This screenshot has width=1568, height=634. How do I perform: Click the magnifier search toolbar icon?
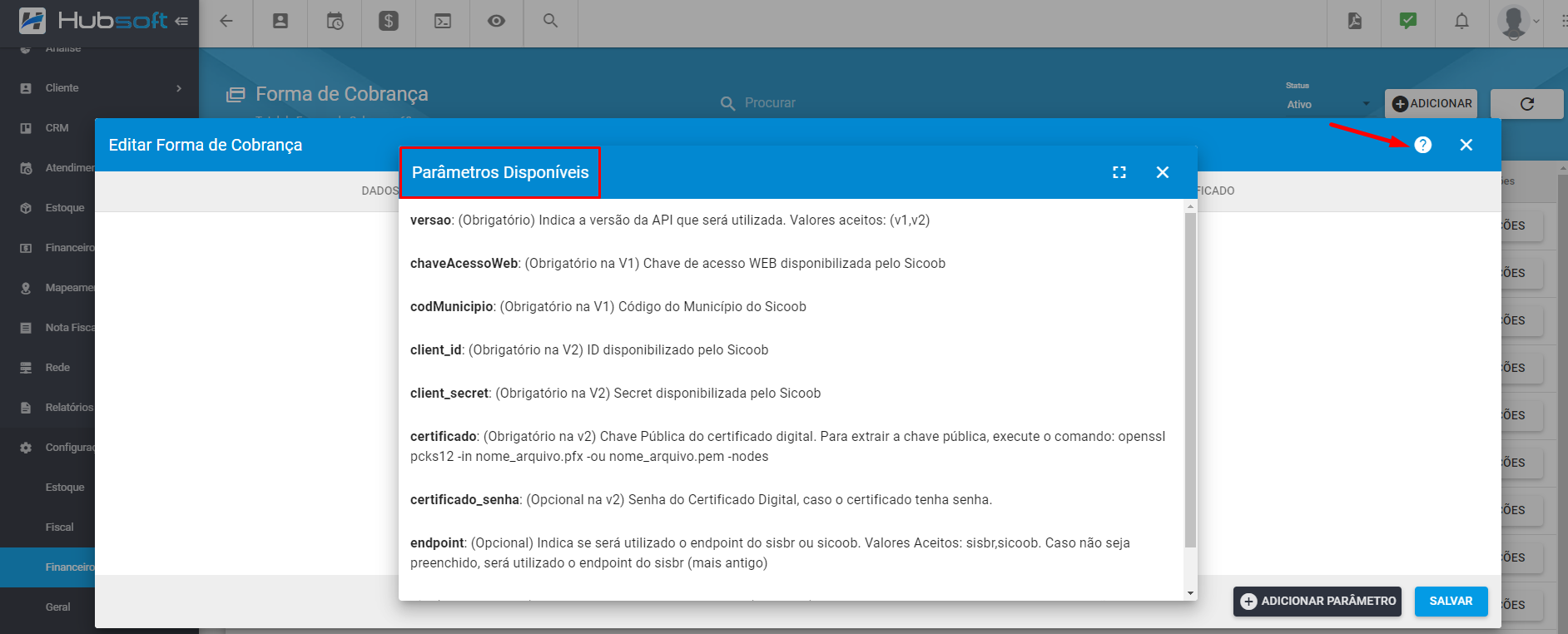click(x=550, y=20)
